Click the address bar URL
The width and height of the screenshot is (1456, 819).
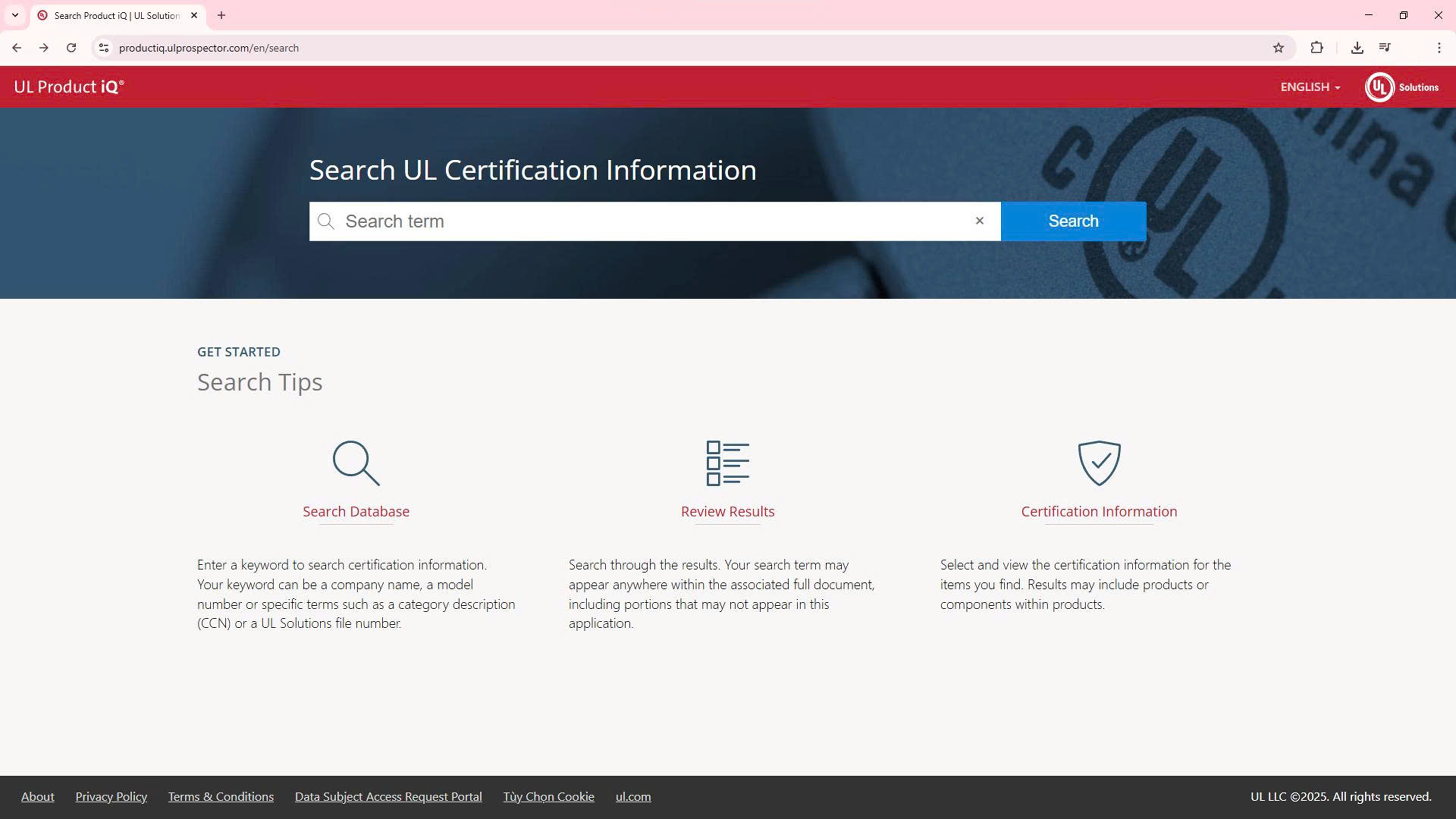tap(209, 48)
